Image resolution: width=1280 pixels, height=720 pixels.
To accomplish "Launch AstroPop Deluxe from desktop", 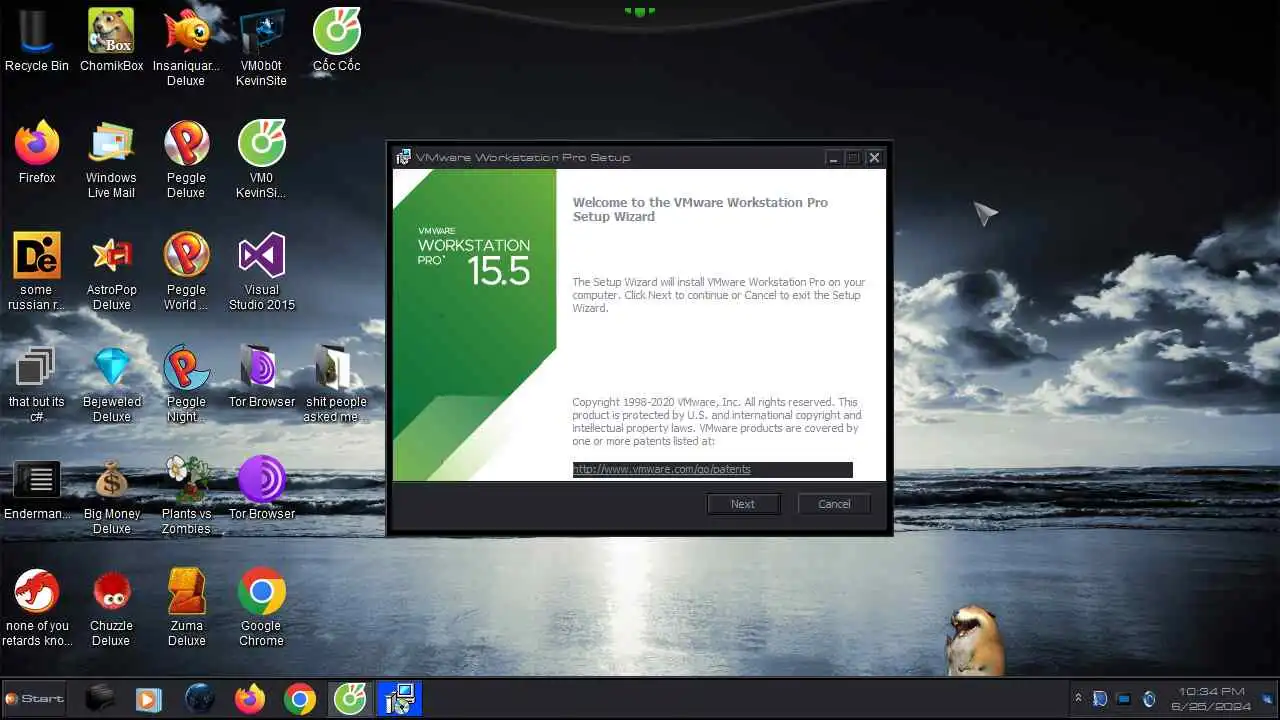I will tap(111, 272).
